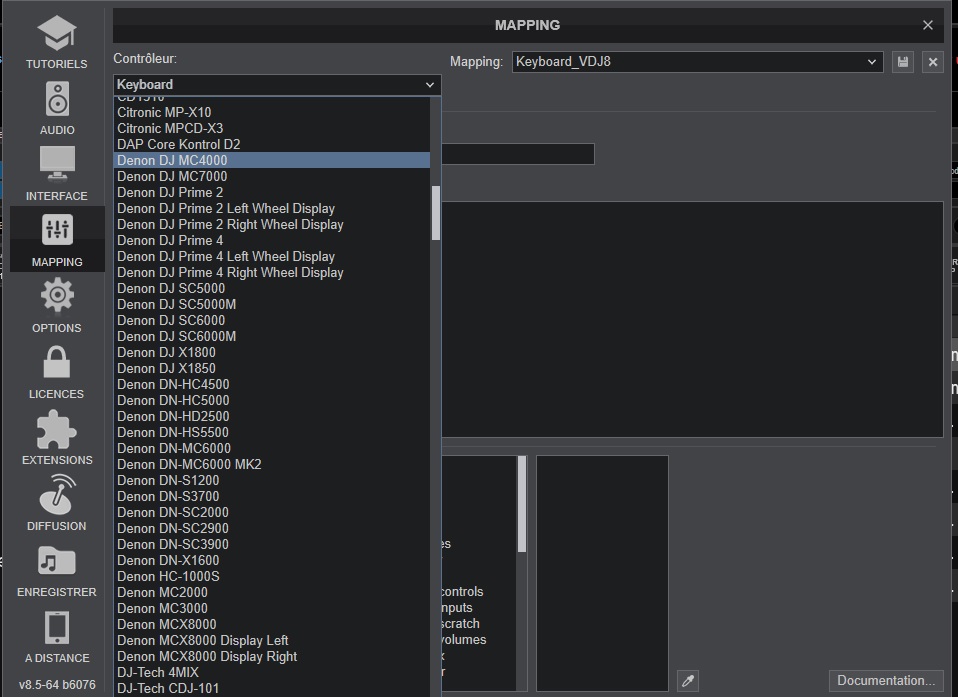Select the Mapping section icon
958x697 pixels.
click(57, 239)
